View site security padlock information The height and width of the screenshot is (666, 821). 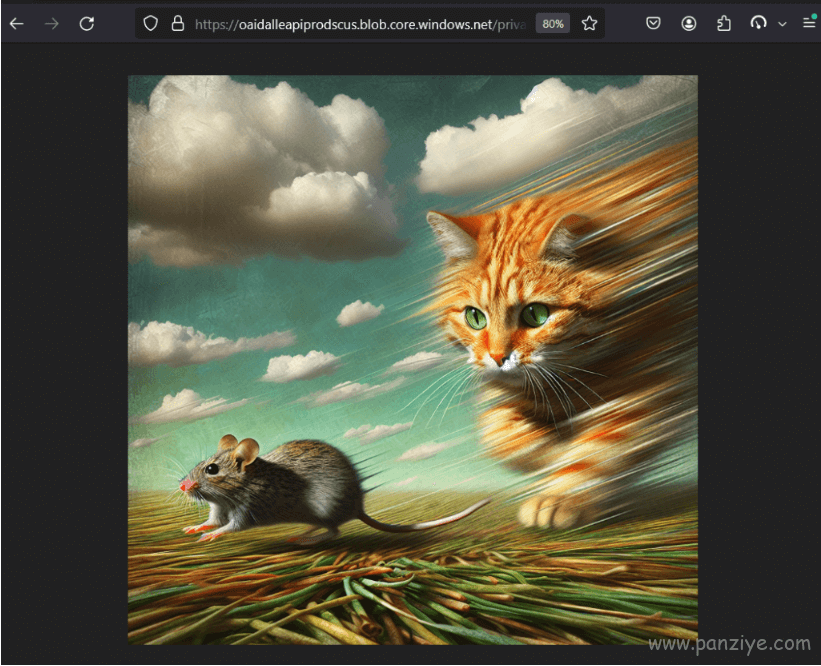(178, 24)
